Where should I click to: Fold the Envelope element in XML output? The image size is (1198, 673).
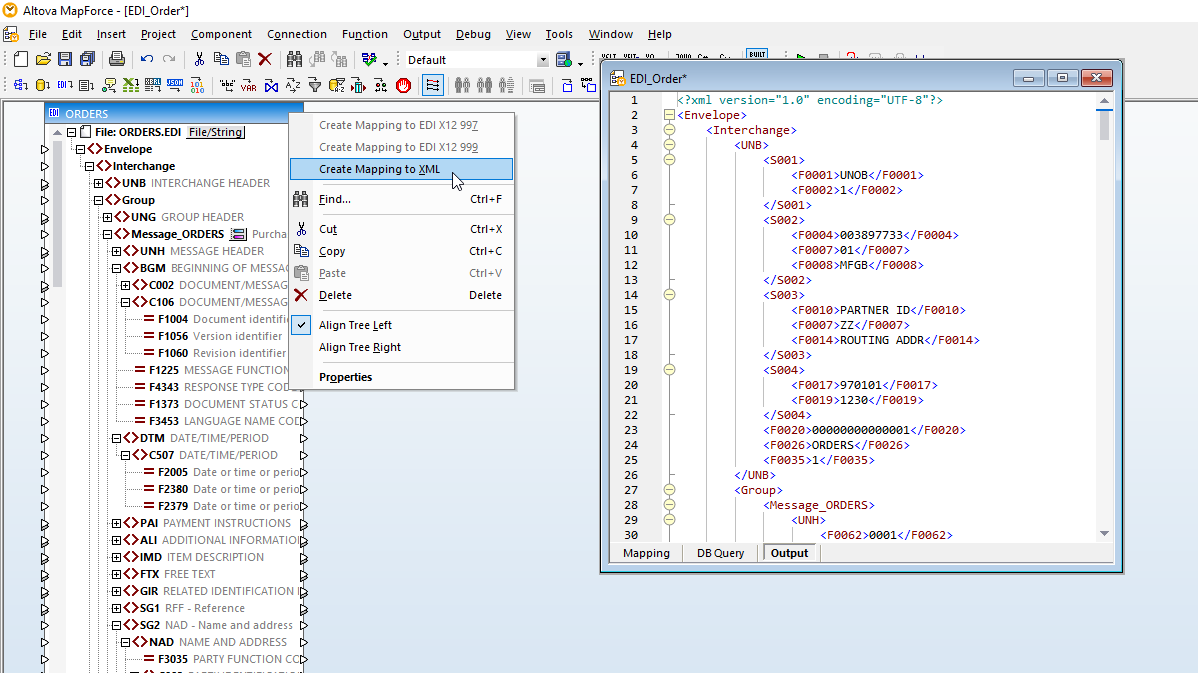(669, 115)
